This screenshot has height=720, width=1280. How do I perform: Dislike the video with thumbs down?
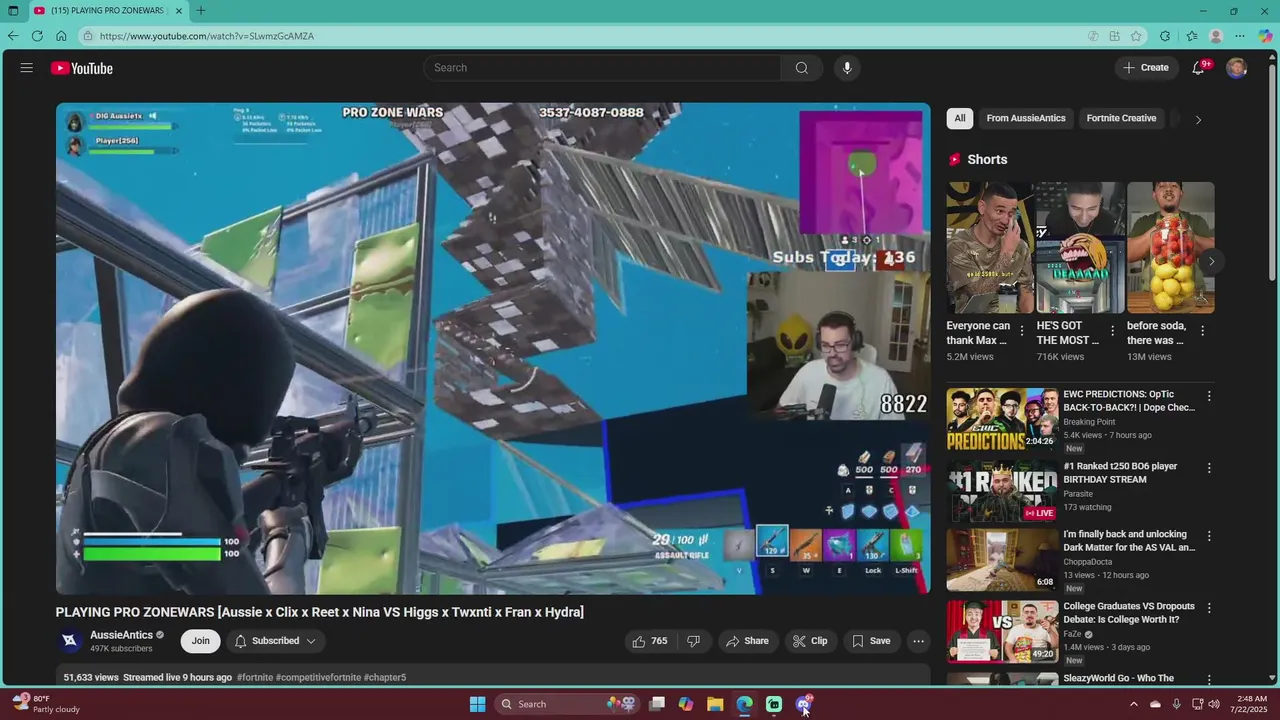point(694,641)
